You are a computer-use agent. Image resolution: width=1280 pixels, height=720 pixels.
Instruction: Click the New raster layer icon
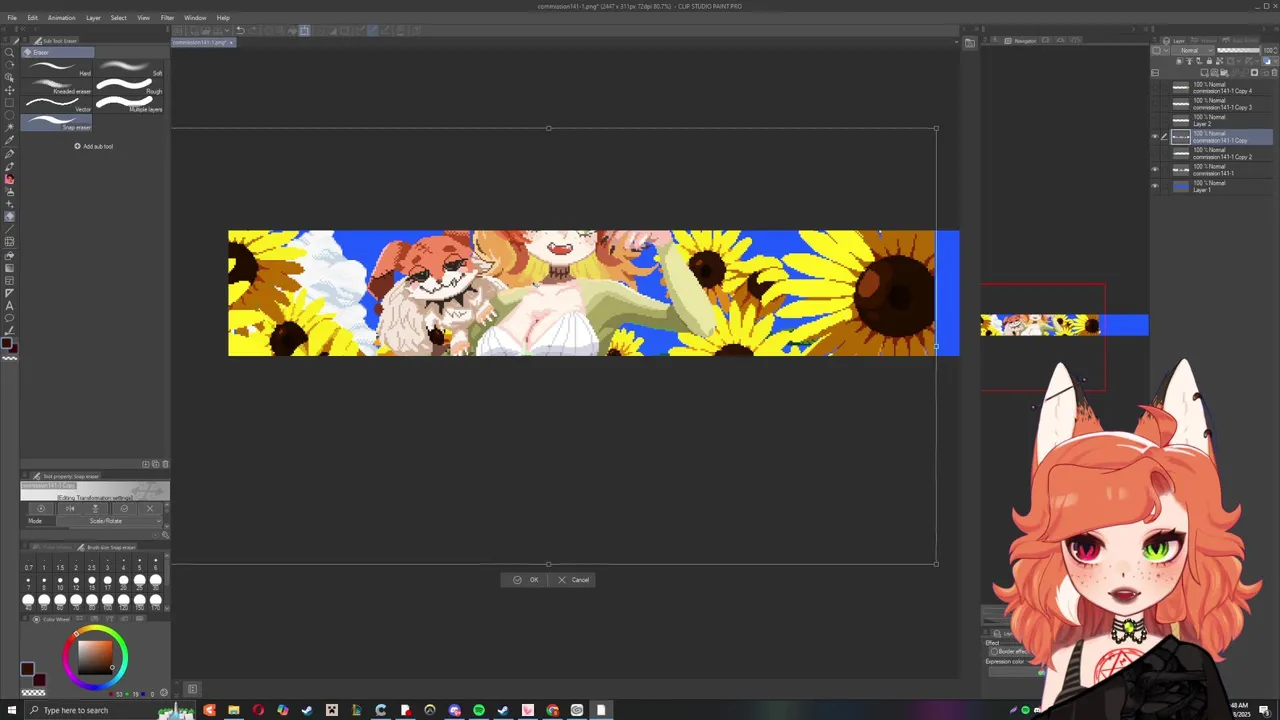[1204, 72]
